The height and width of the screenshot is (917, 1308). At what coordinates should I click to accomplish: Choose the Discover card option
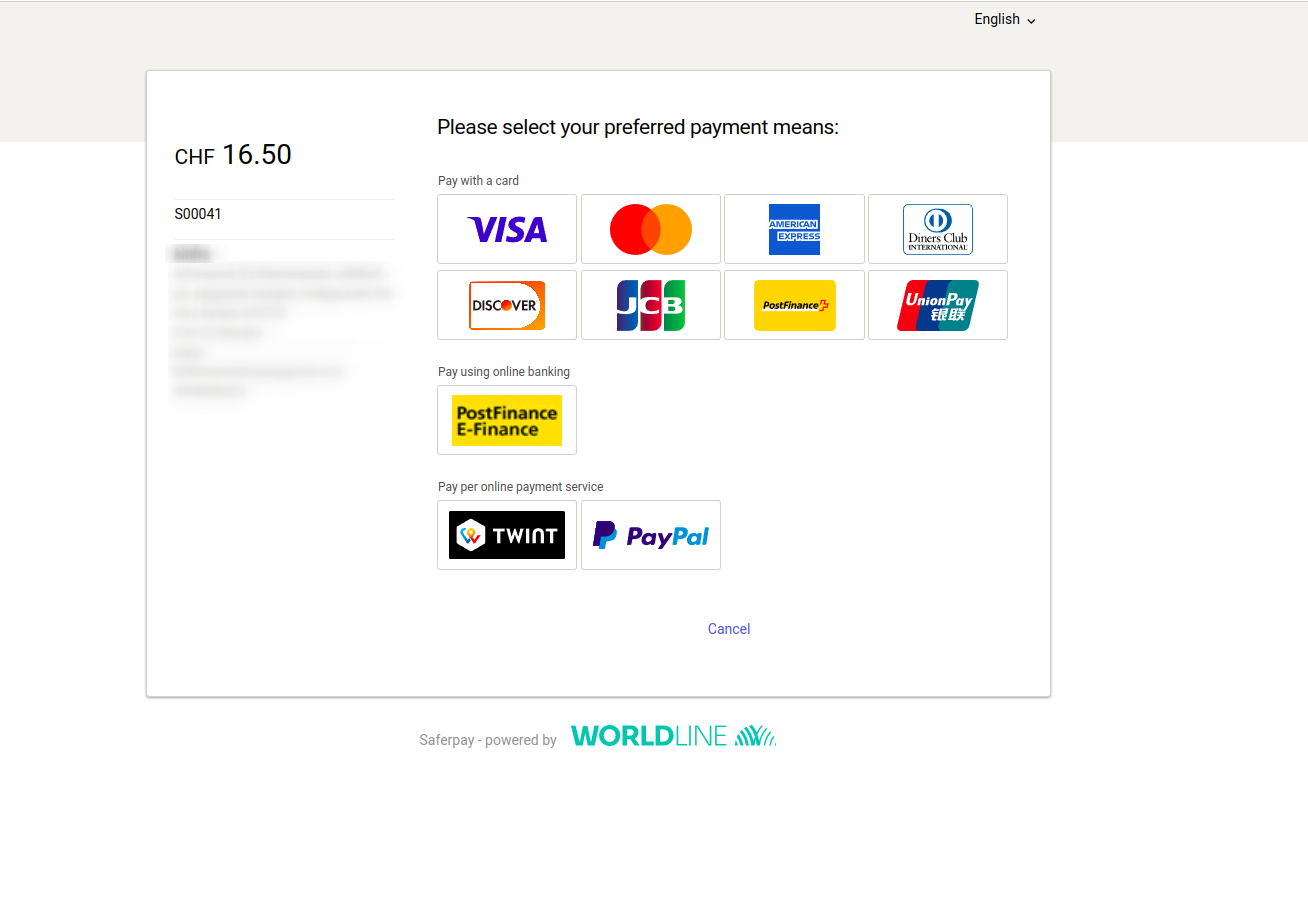pyautogui.click(x=507, y=305)
